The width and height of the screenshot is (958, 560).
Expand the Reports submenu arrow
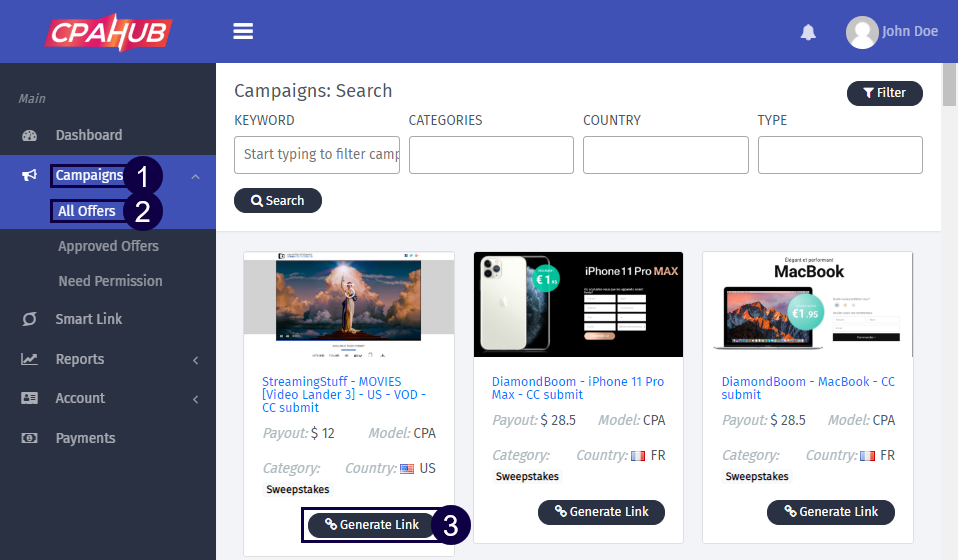(x=195, y=360)
